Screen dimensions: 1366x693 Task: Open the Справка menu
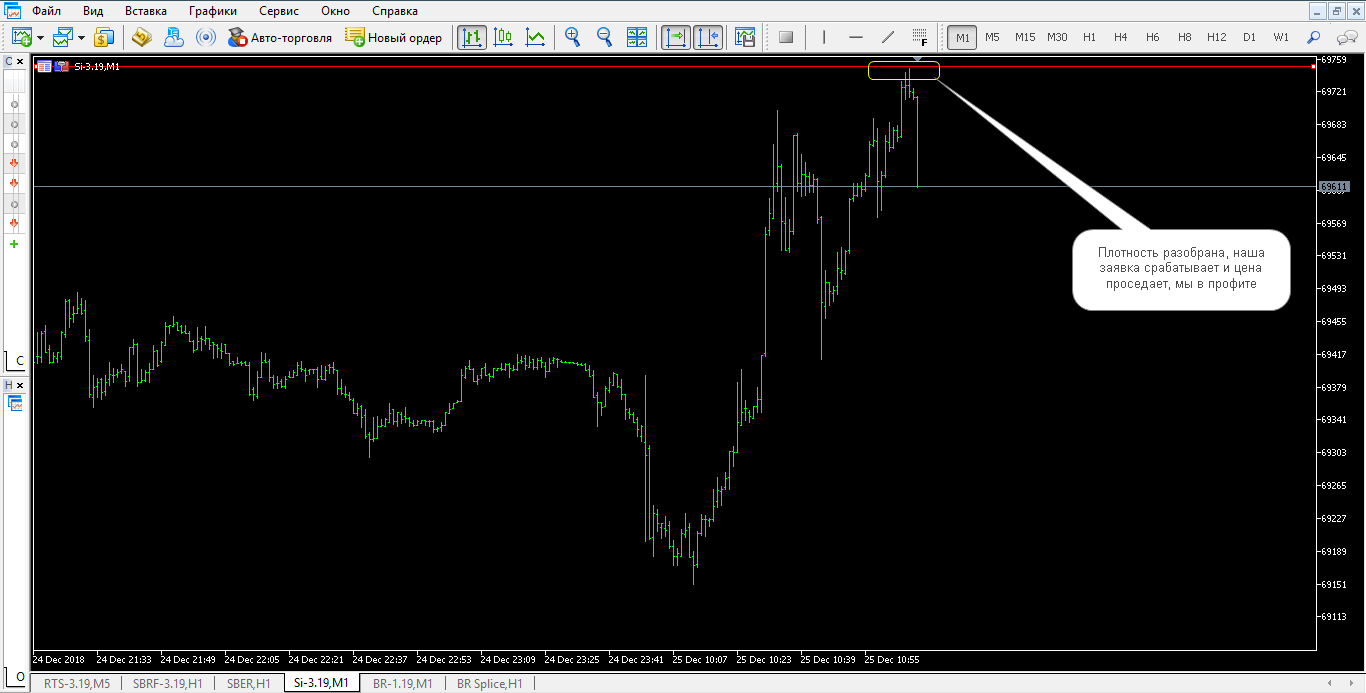[x=395, y=10]
